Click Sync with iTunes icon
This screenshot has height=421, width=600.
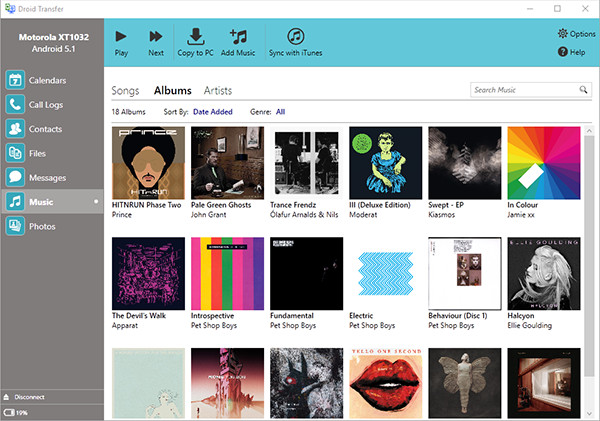[x=295, y=36]
